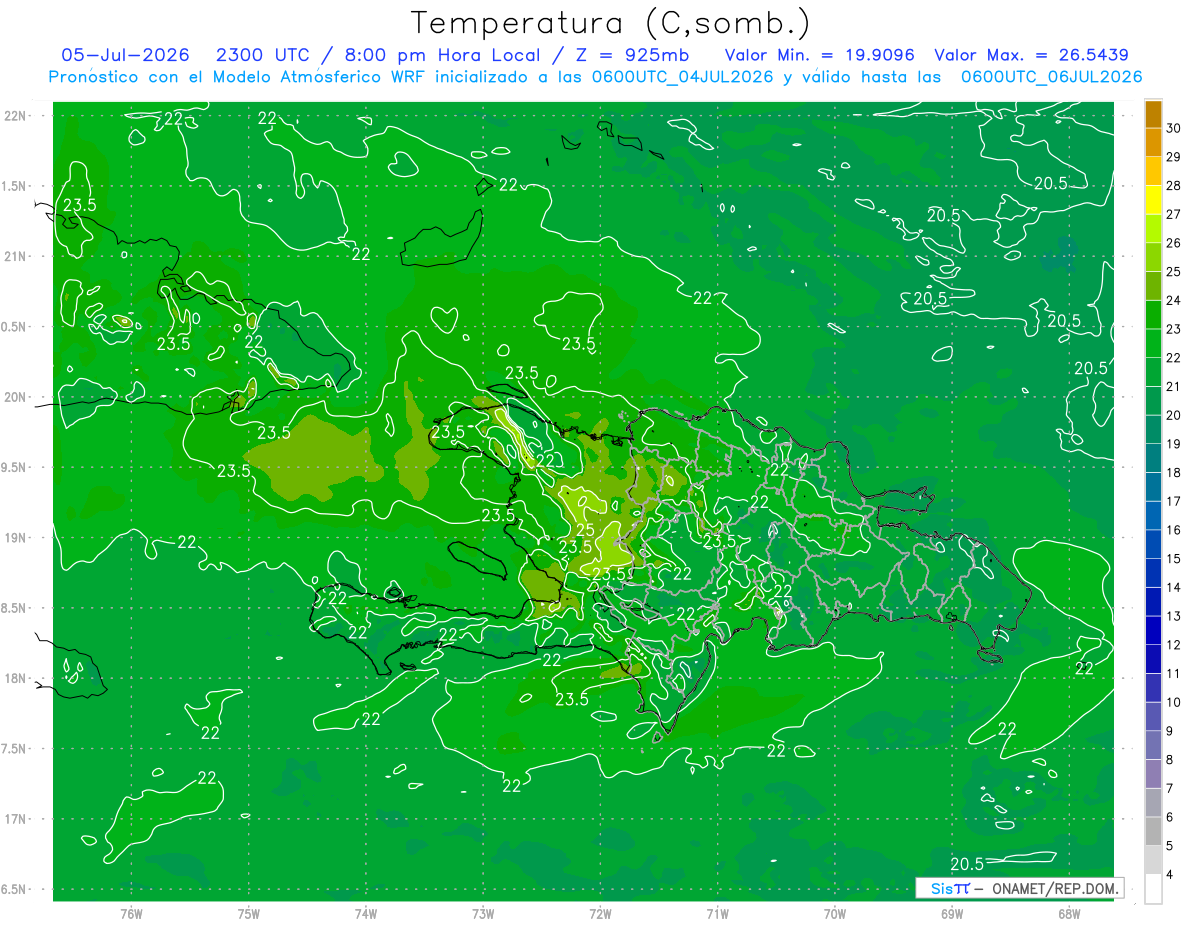Click the '69W' longitude axis label

tap(952, 914)
